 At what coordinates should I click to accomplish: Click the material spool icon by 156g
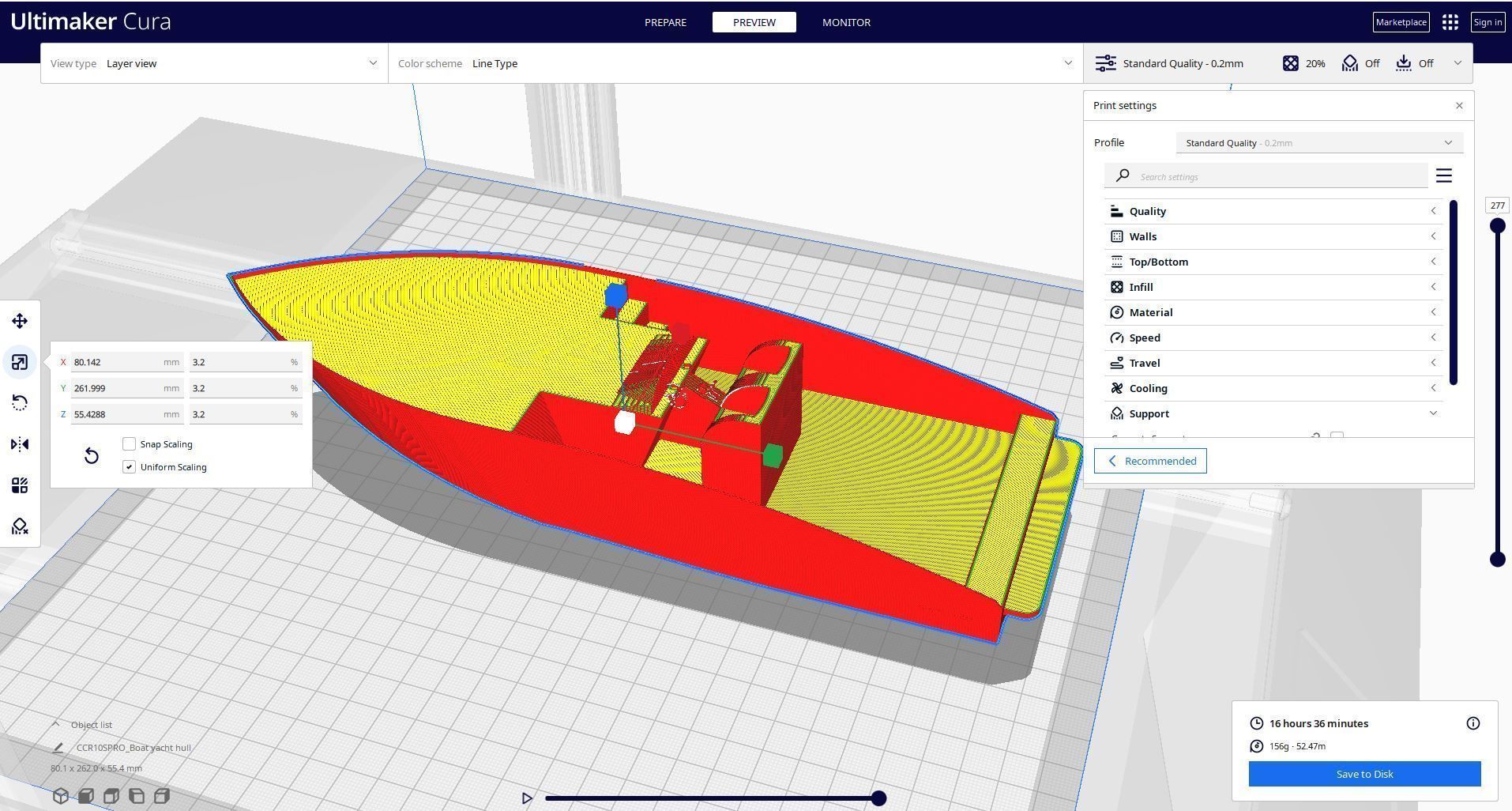pos(1257,746)
